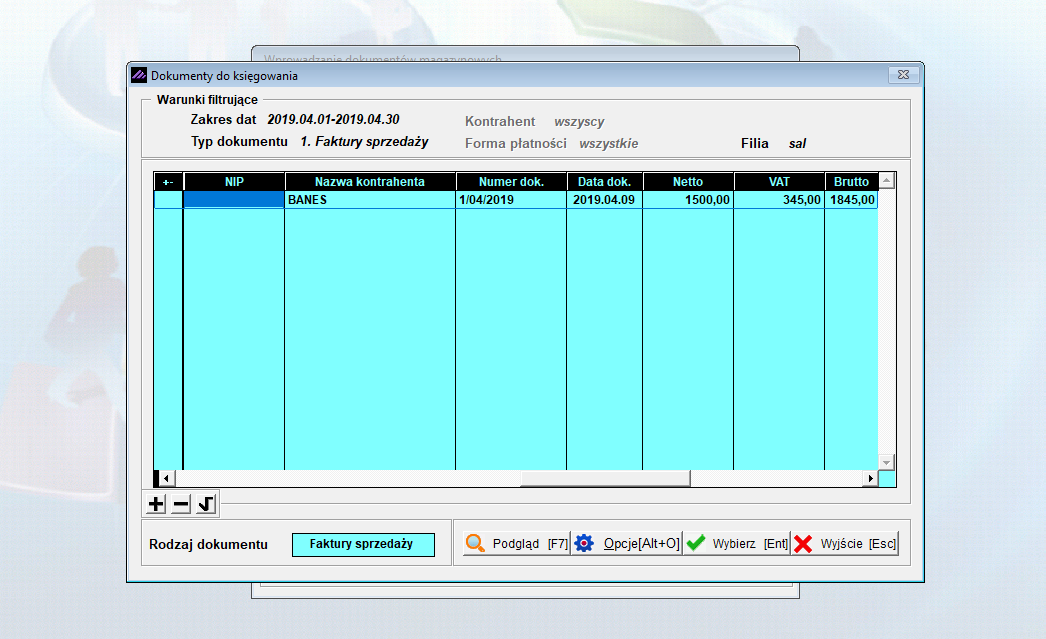The width and height of the screenshot is (1046, 639).
Task: Click horizontal scrollbar right arrow
Action: pos(870,478)
